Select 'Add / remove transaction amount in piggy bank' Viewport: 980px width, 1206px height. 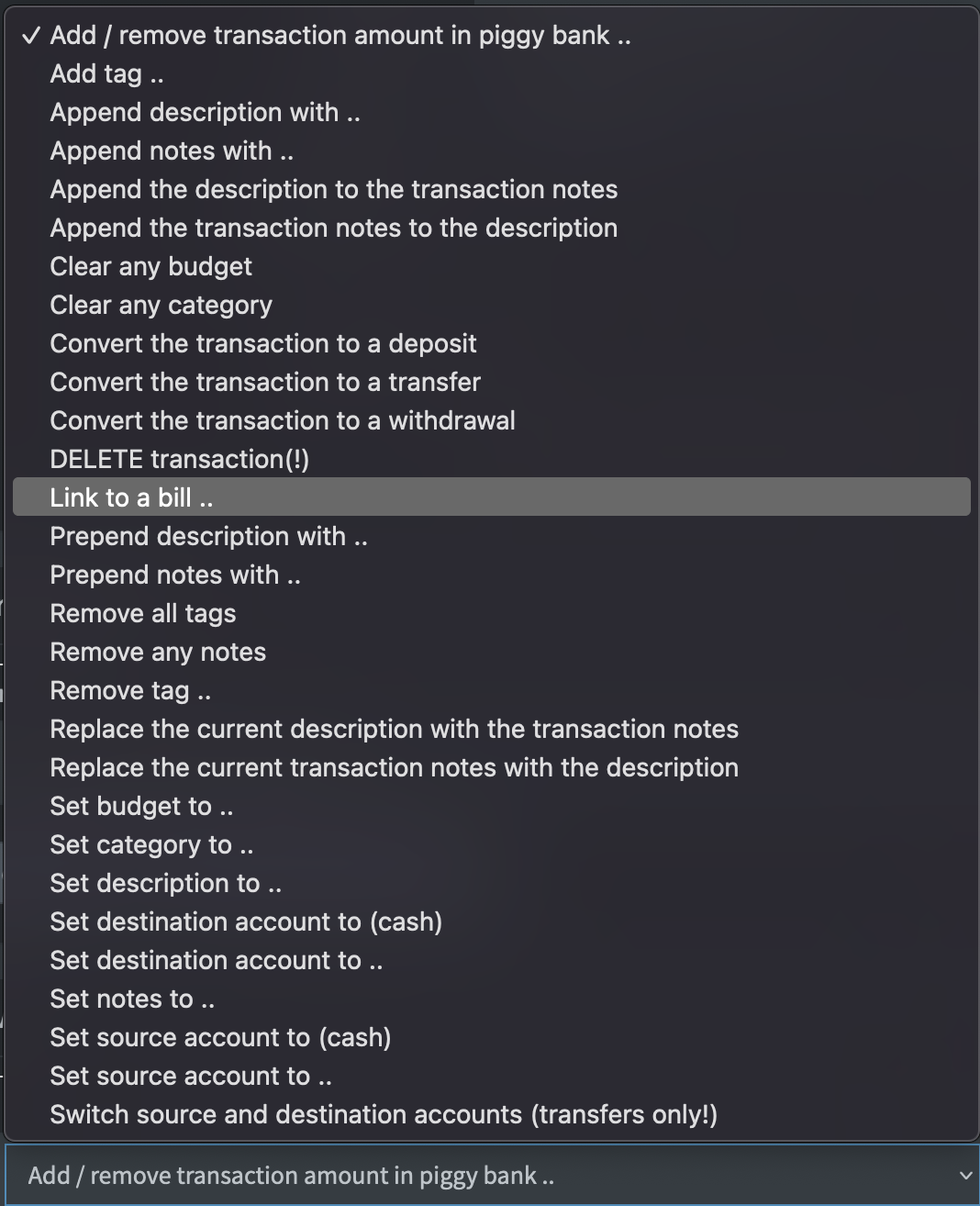[340, 35]
